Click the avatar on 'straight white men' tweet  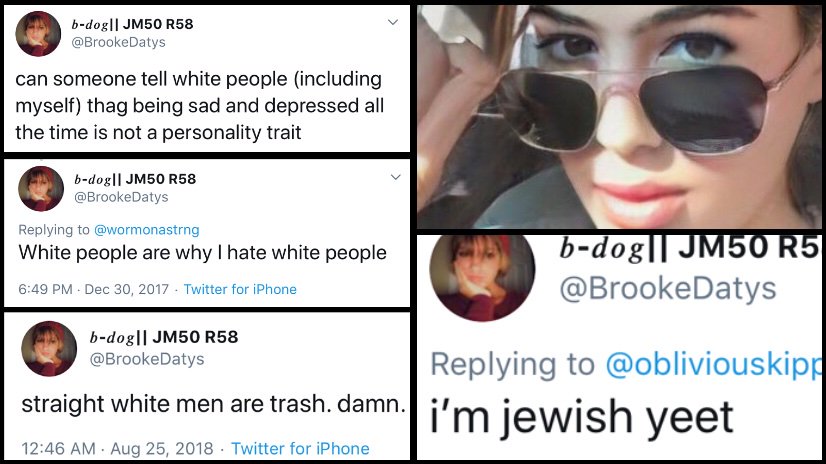49,348
